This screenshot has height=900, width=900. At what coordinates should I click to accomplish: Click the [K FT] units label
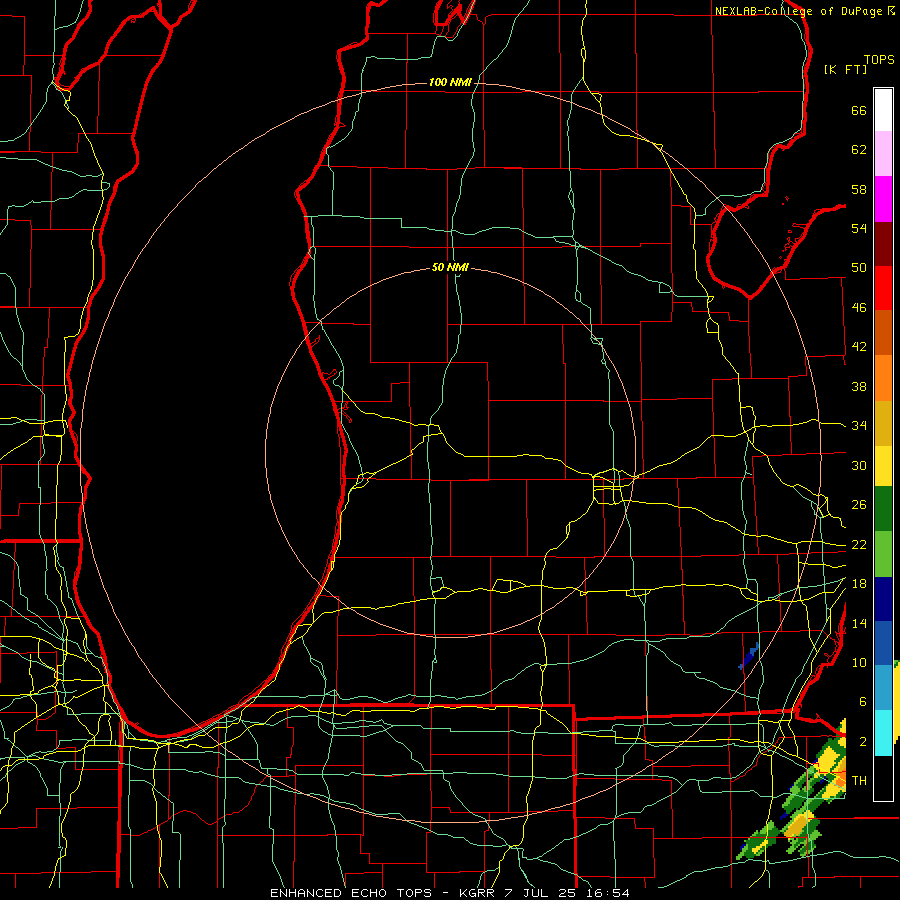(845, 70)
